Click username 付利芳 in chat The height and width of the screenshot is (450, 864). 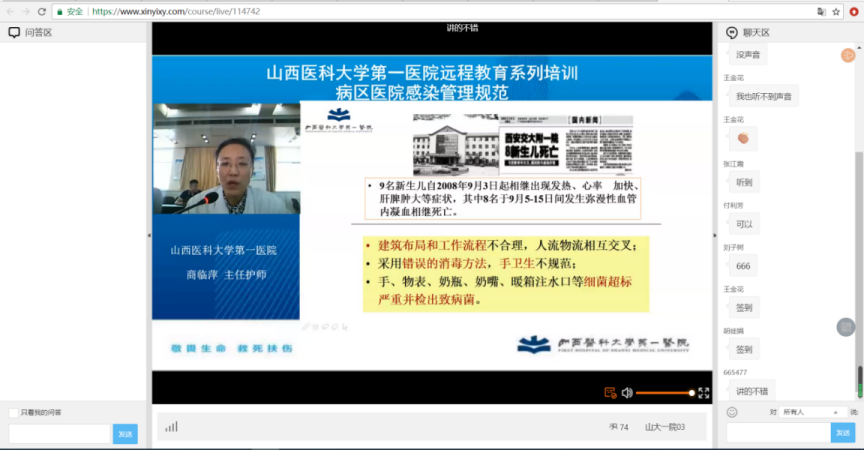(733, 205)
